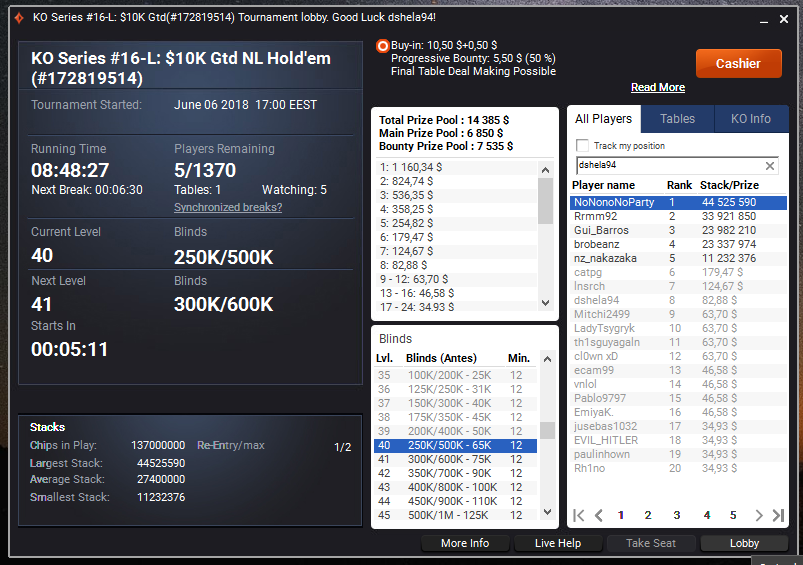The height and width of the screenshot is (565, 803).
Task: Sort by Rank column header
Action: coord(679,185)
